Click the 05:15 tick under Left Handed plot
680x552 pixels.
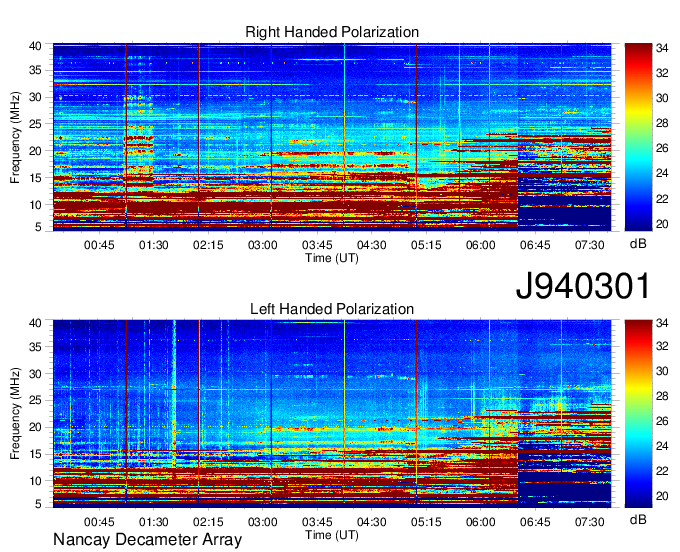click(426, 522)
